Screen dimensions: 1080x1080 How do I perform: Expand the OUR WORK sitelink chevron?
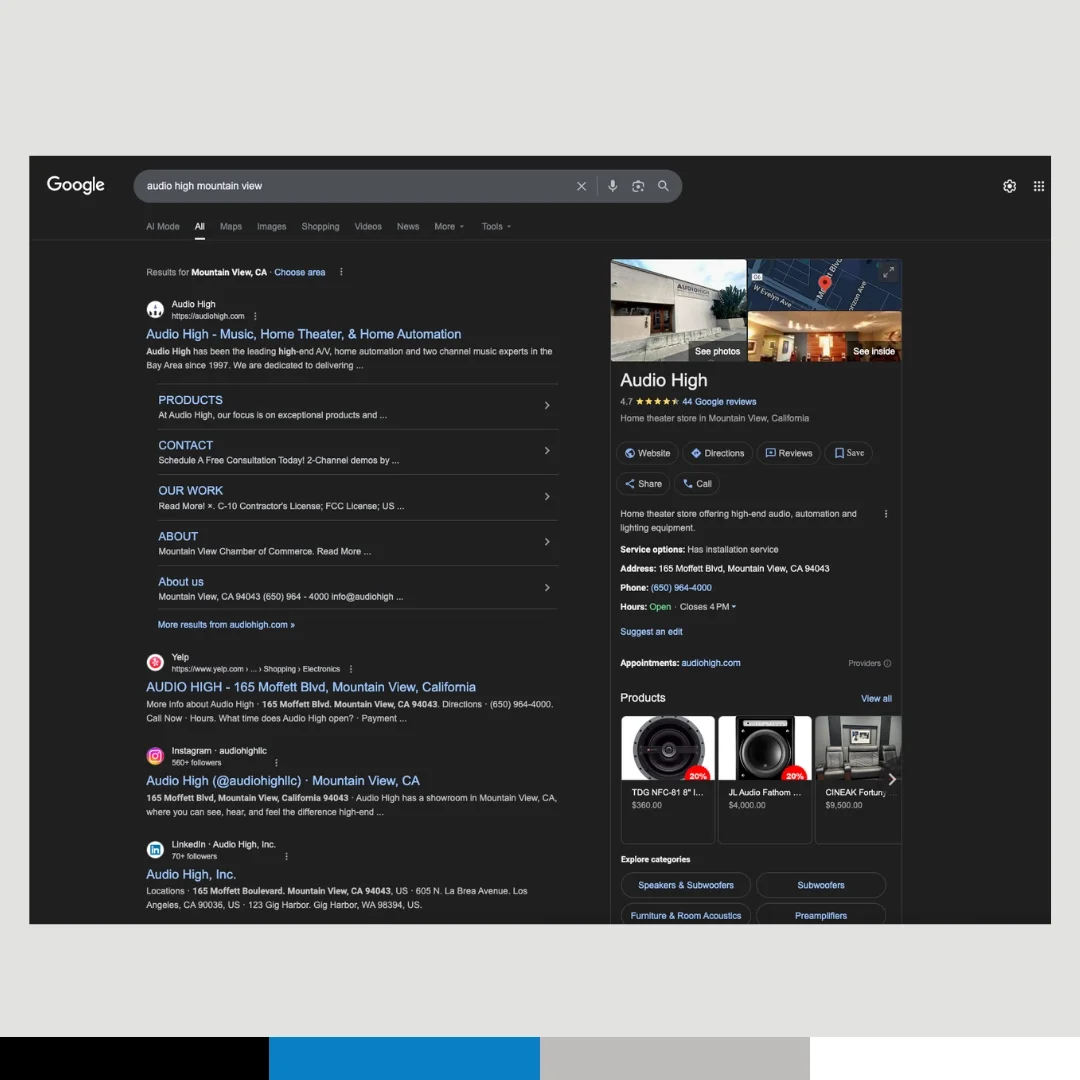point(547,496)
